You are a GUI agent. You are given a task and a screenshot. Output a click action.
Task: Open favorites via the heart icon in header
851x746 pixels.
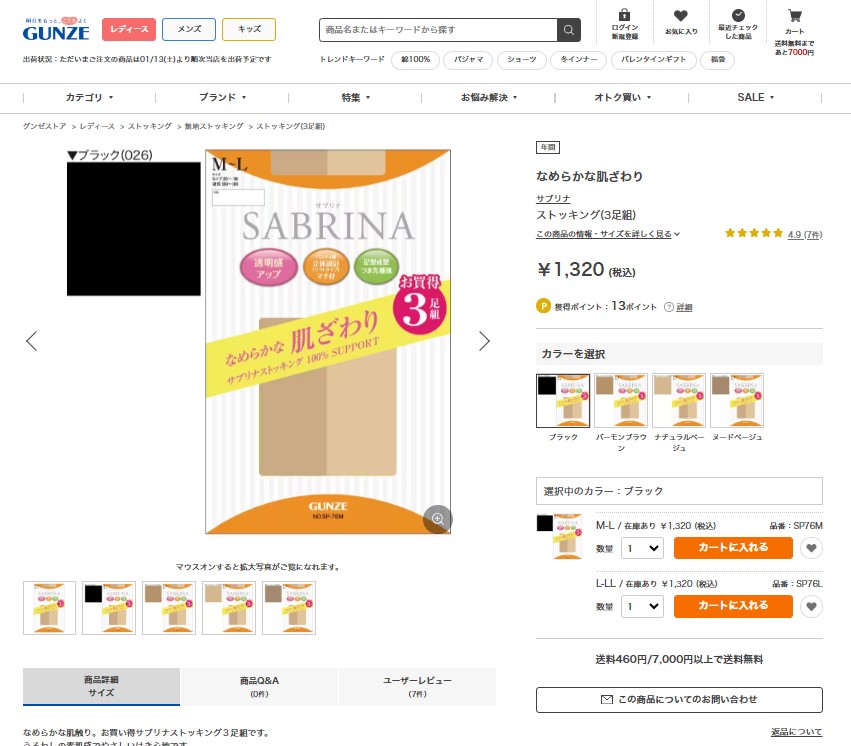click(681, 23)
